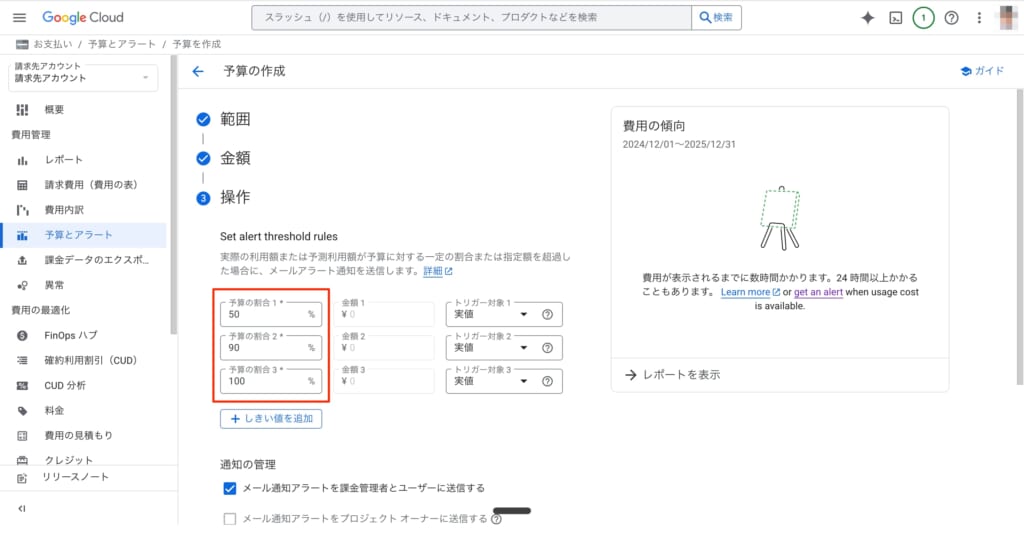The image size is (1024, 539).
Task: Click the 概要 dashboard icon
Action: [22, 110]
